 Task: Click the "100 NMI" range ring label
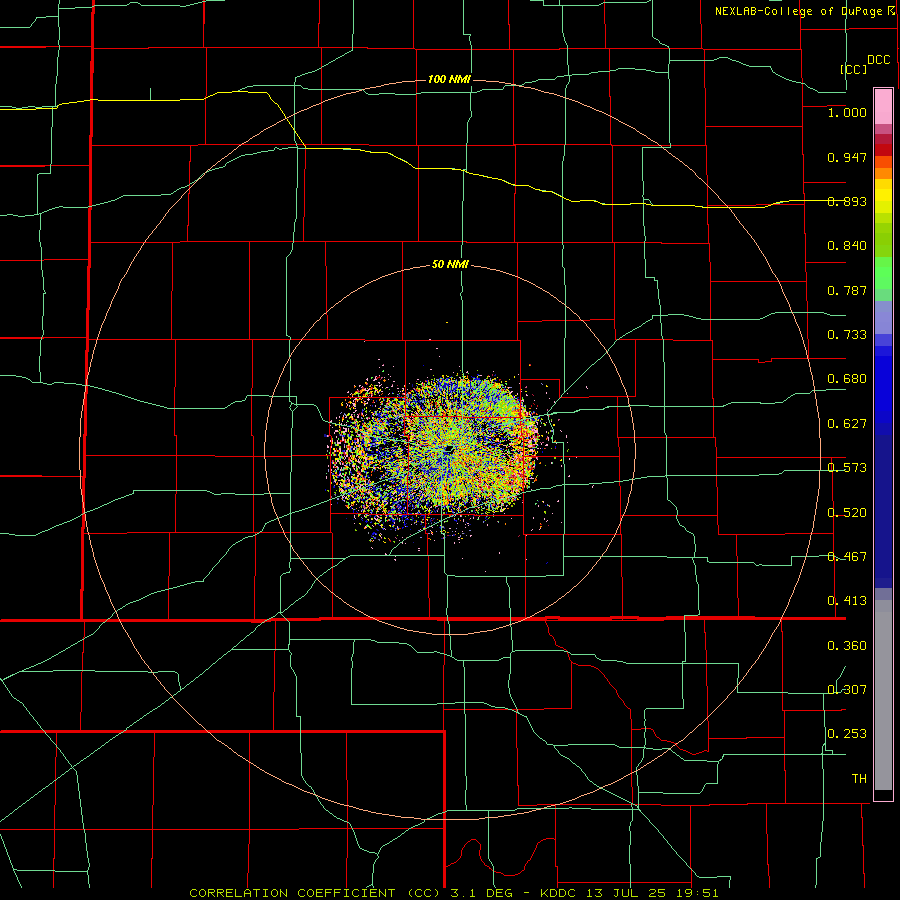click(449, 79)
